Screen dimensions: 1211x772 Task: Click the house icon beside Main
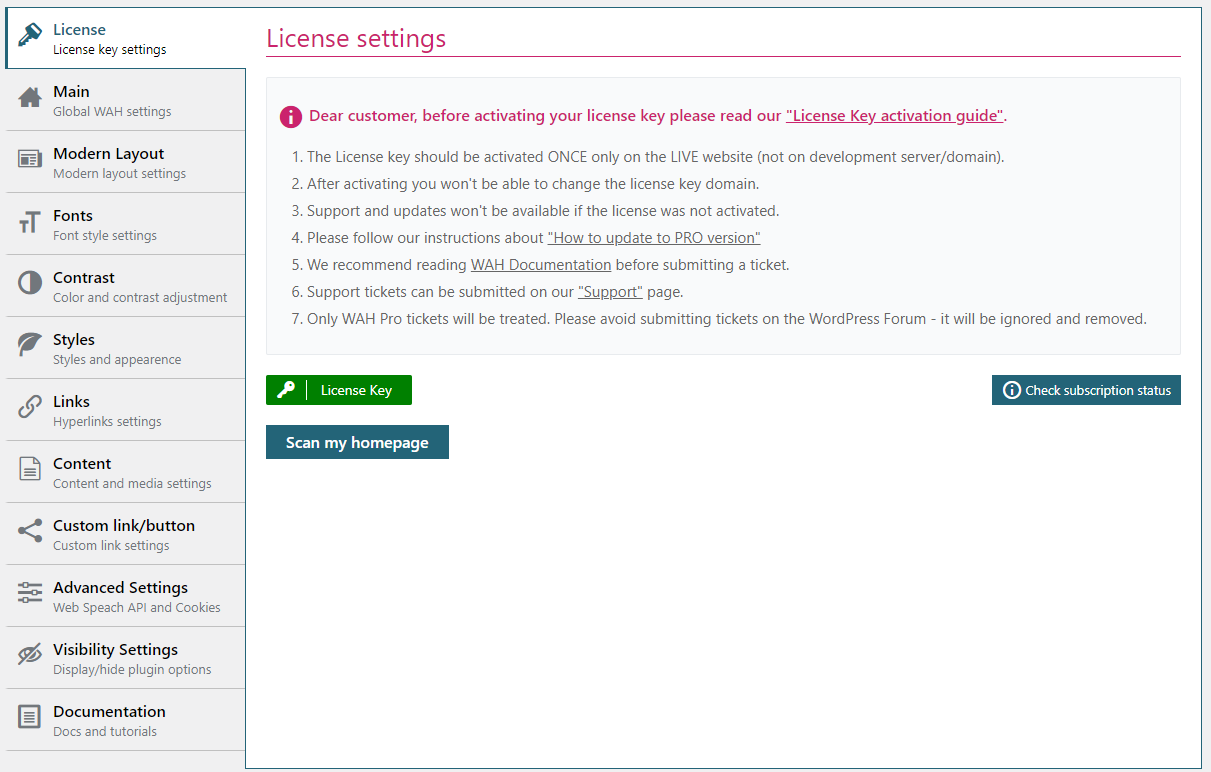click(30, 100)
